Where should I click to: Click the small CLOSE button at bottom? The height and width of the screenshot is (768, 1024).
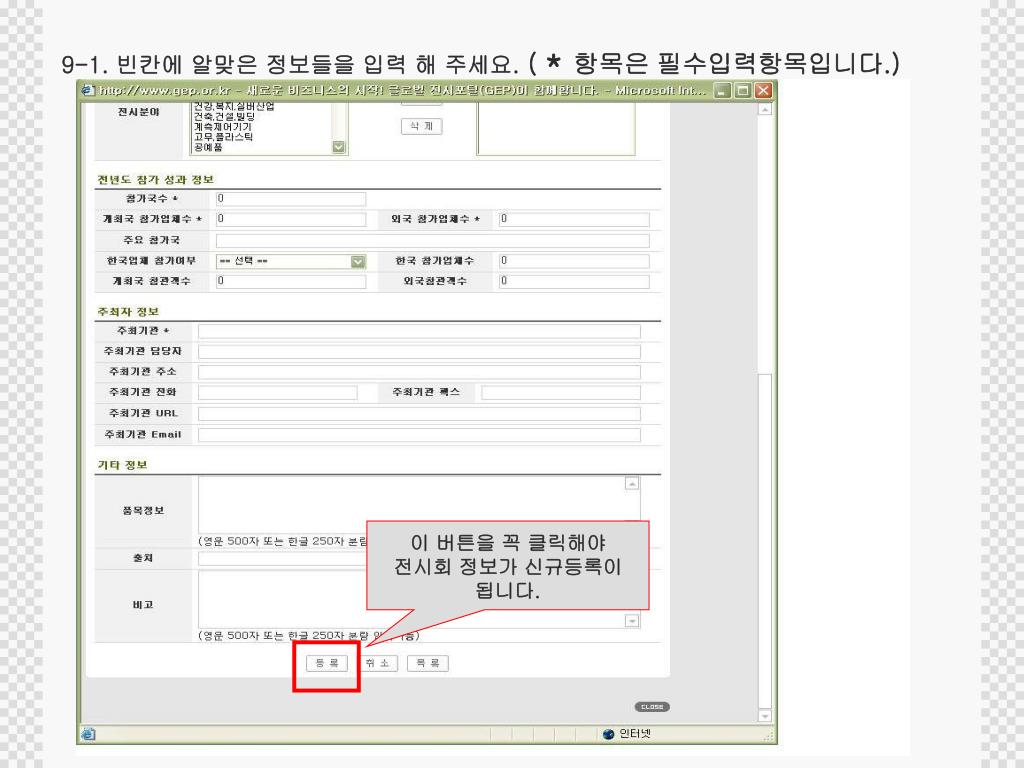(x=652, y=707)
